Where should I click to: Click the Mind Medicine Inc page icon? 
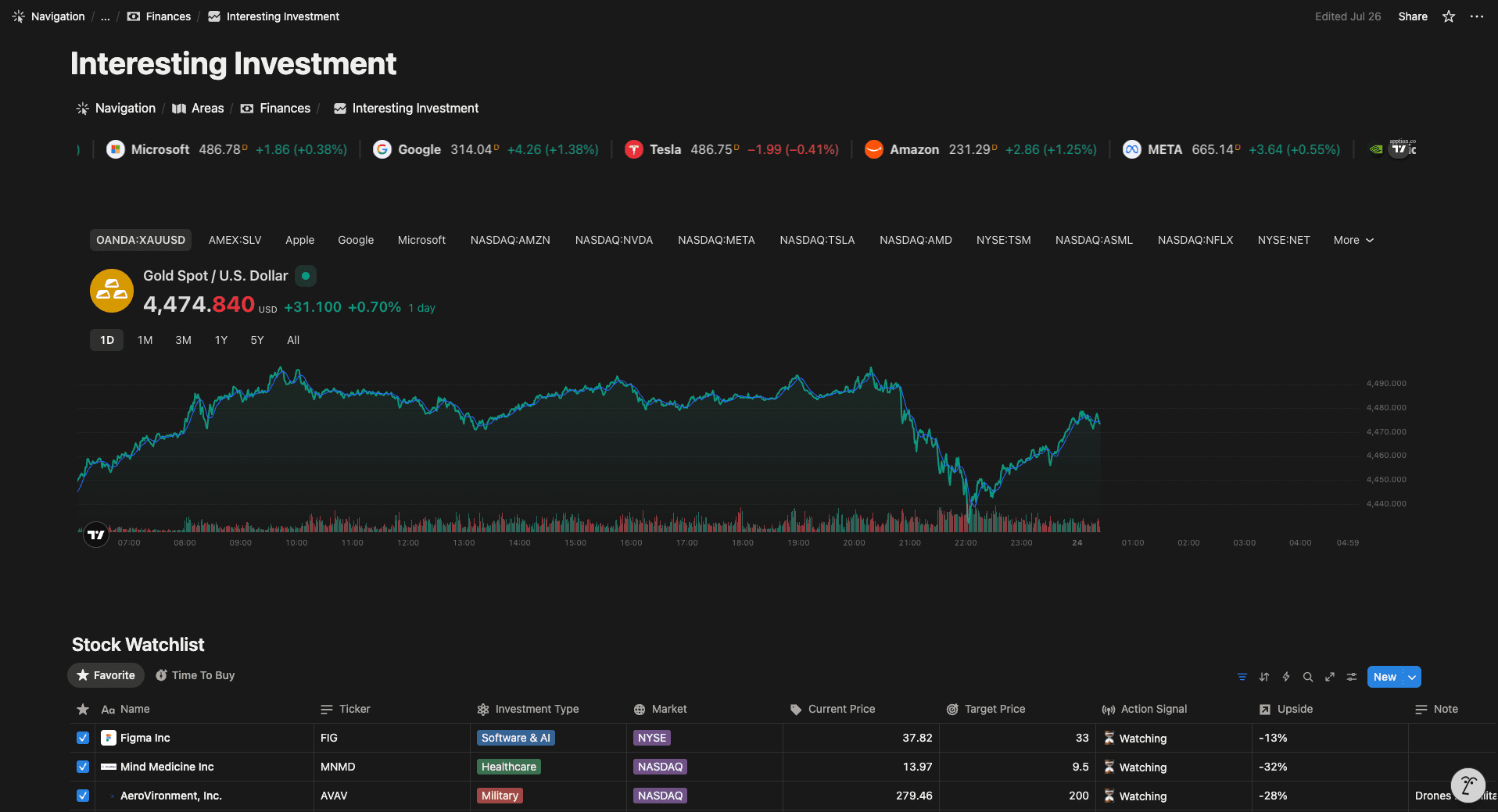pos(109,767)
